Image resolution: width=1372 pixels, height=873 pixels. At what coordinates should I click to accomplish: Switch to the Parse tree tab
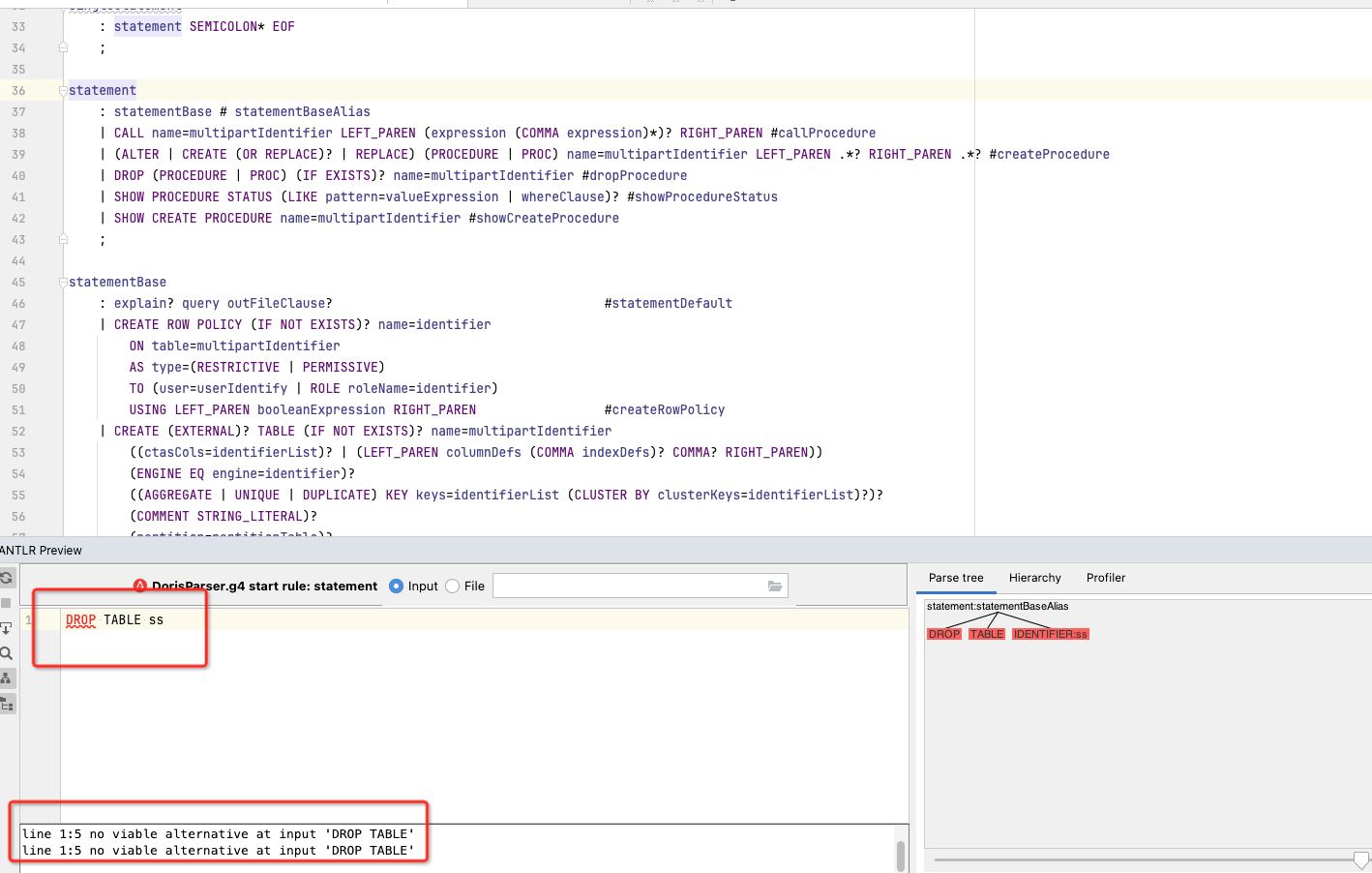tap(956, 578)
